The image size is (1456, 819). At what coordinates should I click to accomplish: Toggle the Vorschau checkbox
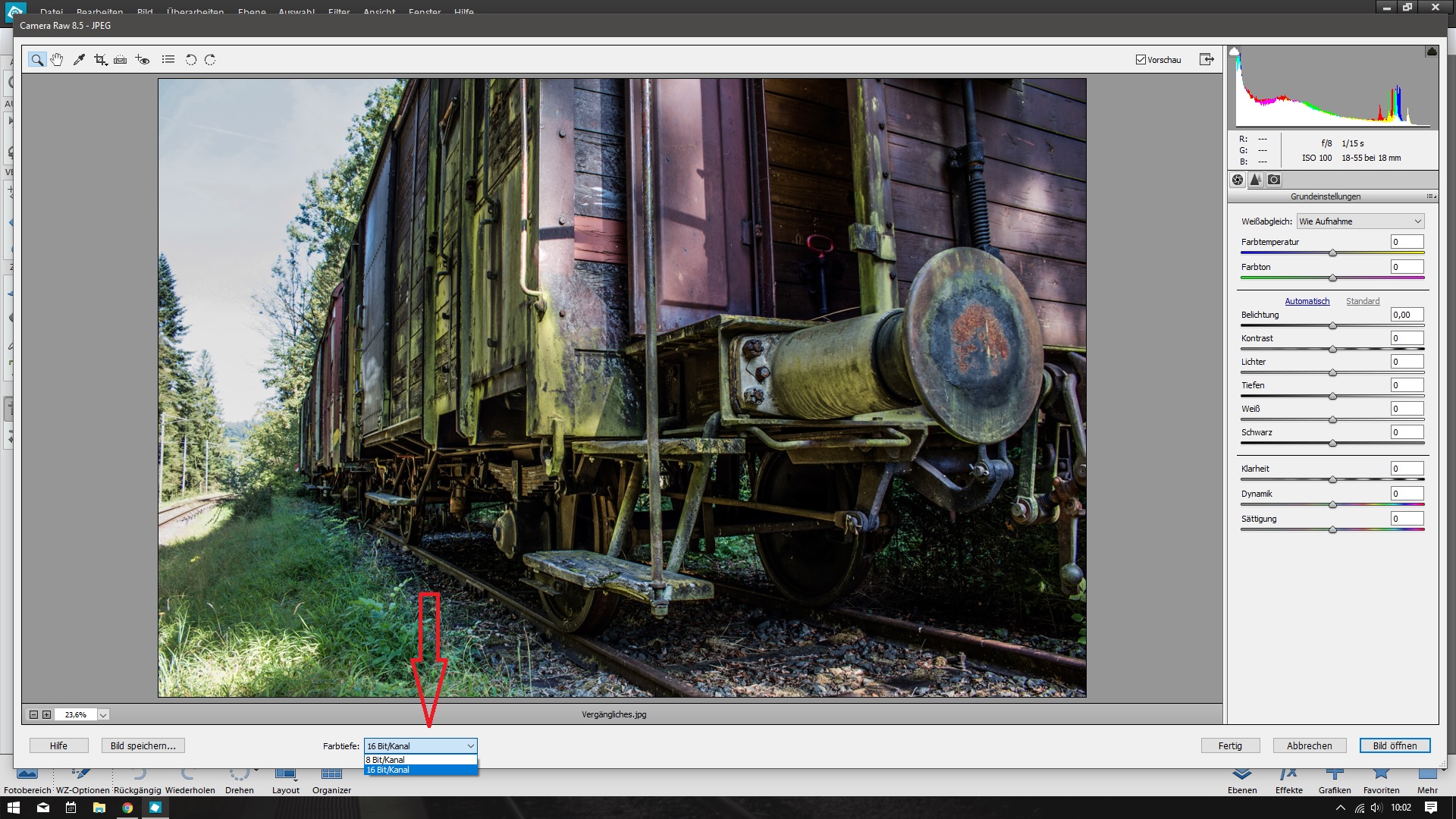[1141, 60]
